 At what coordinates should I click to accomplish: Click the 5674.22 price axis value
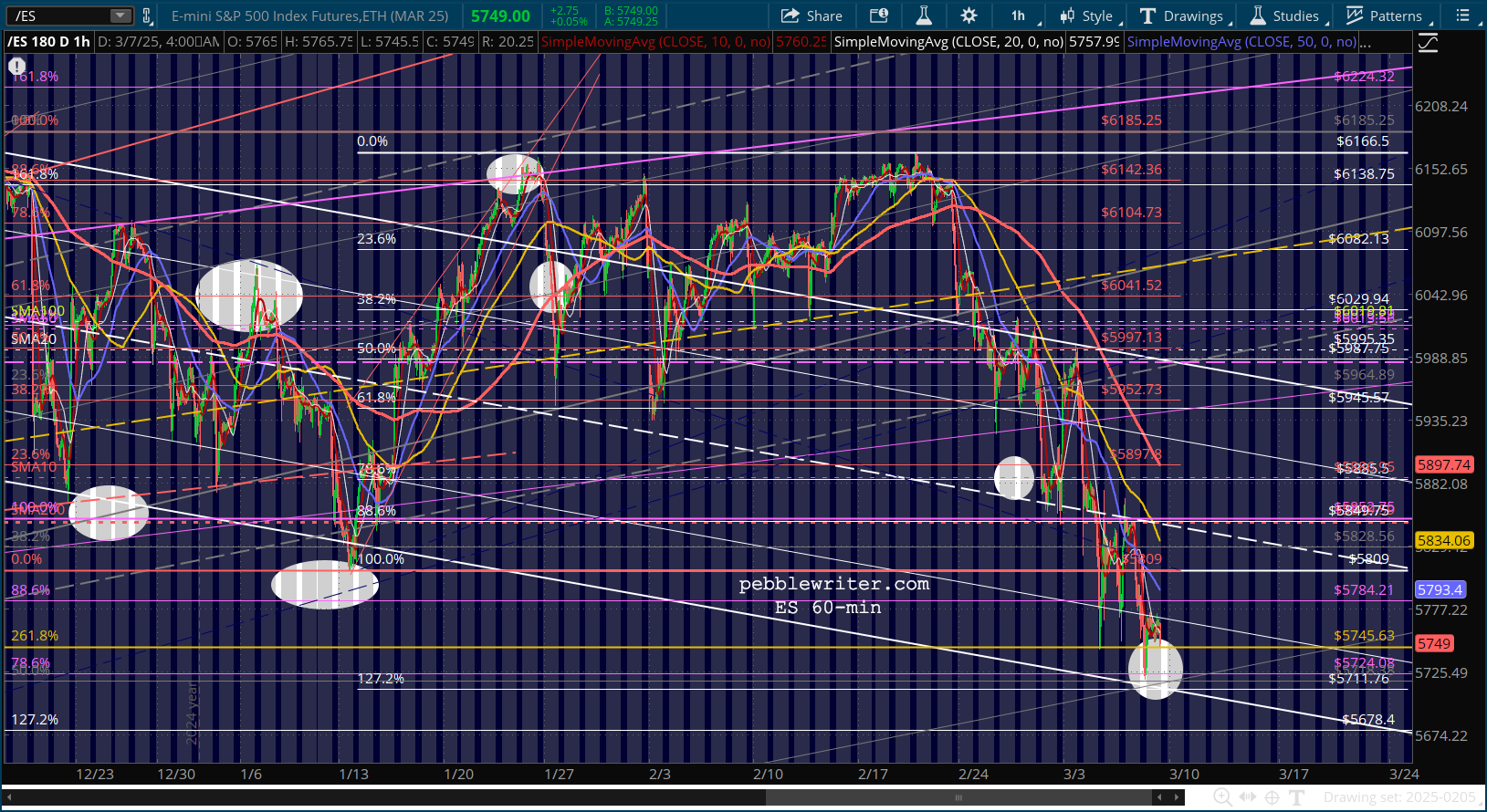tap(1441, 736)
